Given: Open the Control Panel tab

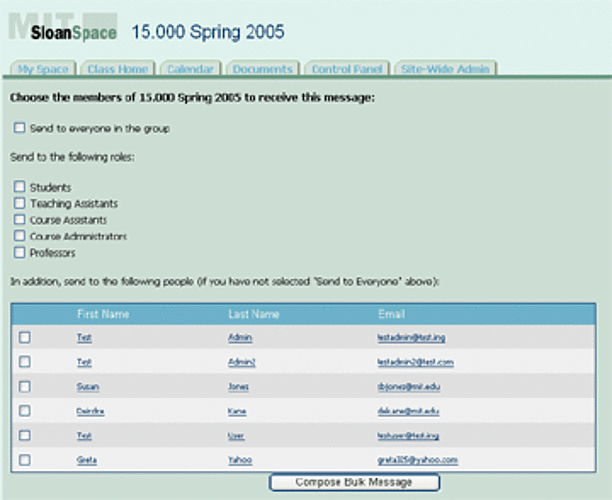Looking at the screenshot, I should (344, 69).
